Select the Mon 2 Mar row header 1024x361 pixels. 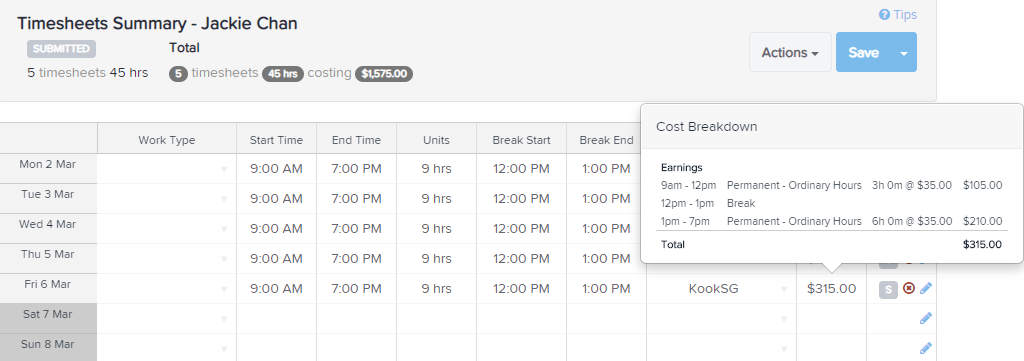48,168
